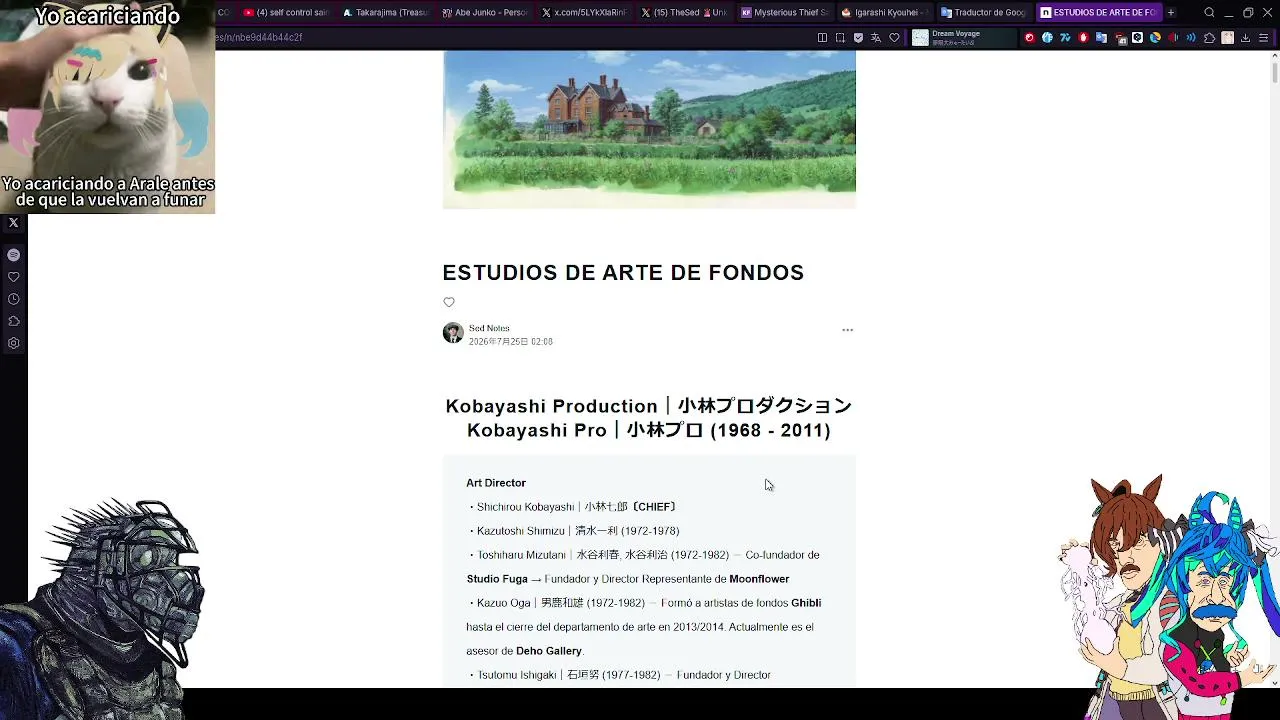Switch to the (15) TheSed X tab

(x=684, y=13)
